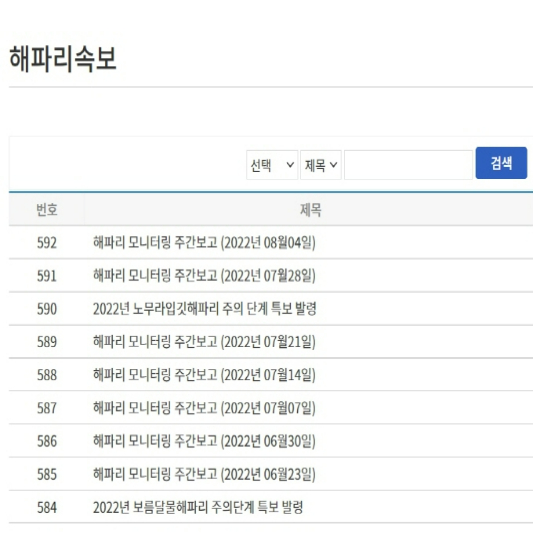The image size is (533, 533).
Task: Open 해파리 모니터링 주간보고 (2022년 07월07일)
Action: 204,408
